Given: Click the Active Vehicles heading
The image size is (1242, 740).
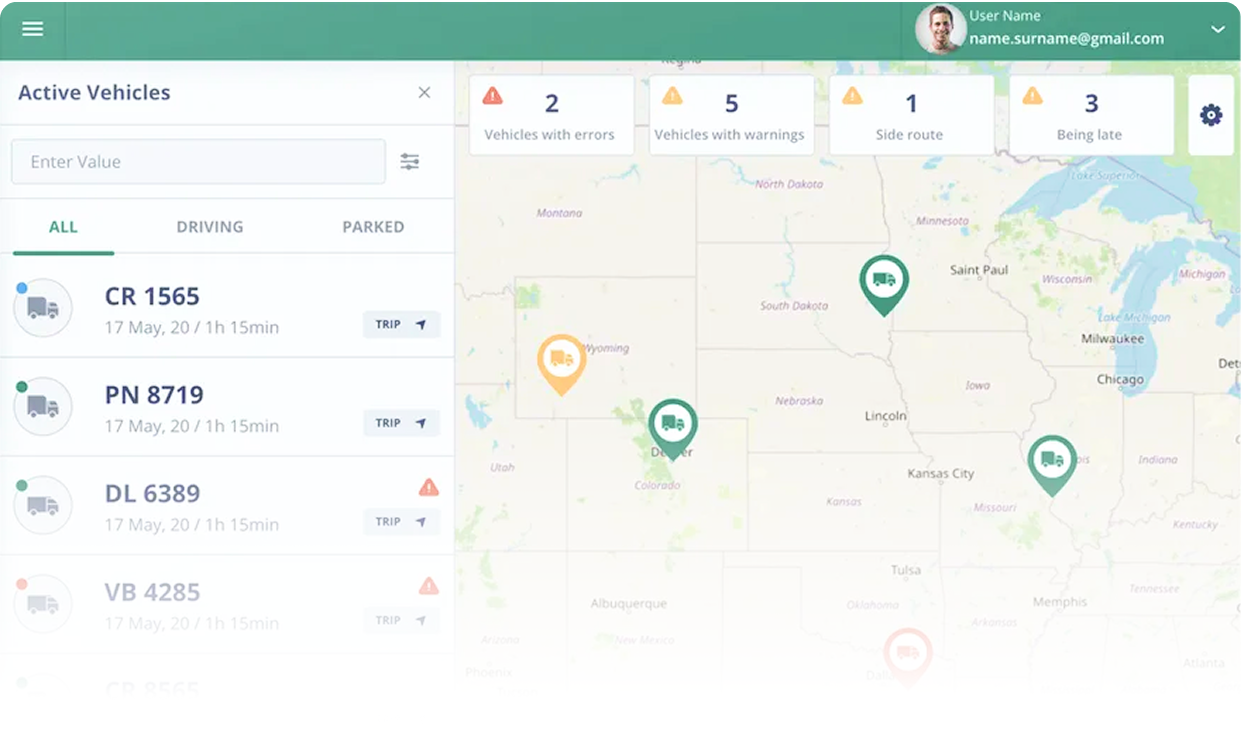Looking at the screenshot, I should tap(94, 92).
